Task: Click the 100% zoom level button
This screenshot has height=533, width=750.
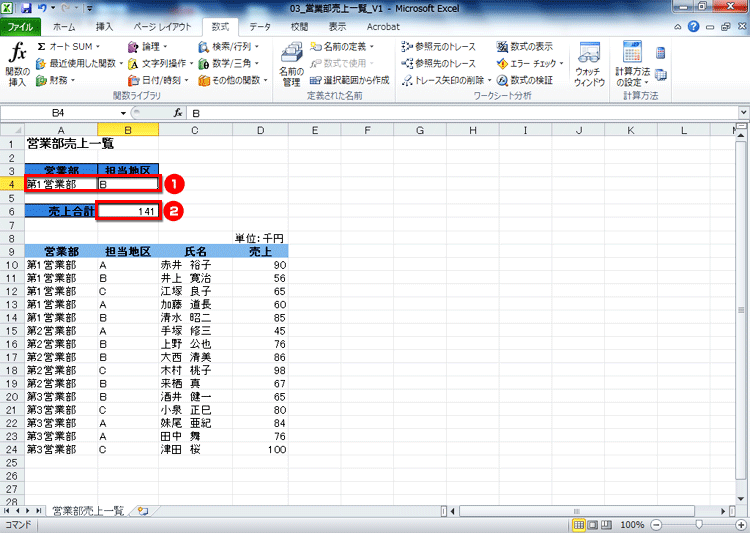Action: [x=632, y=525]
